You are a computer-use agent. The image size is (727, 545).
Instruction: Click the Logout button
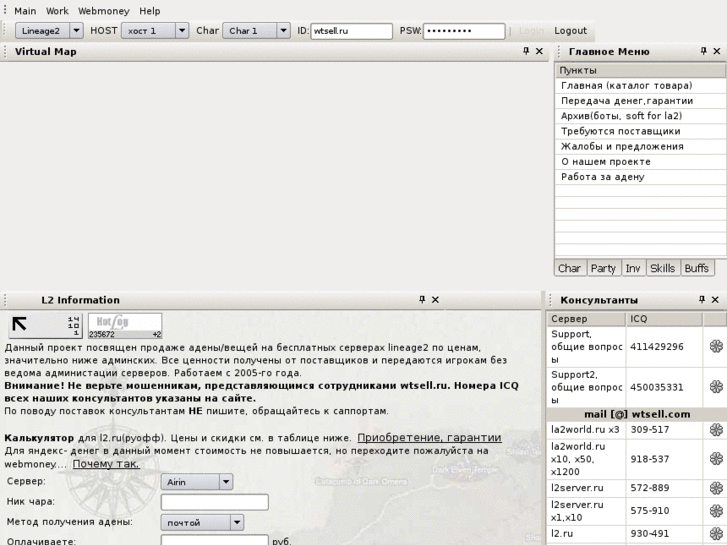pos(570,31)
